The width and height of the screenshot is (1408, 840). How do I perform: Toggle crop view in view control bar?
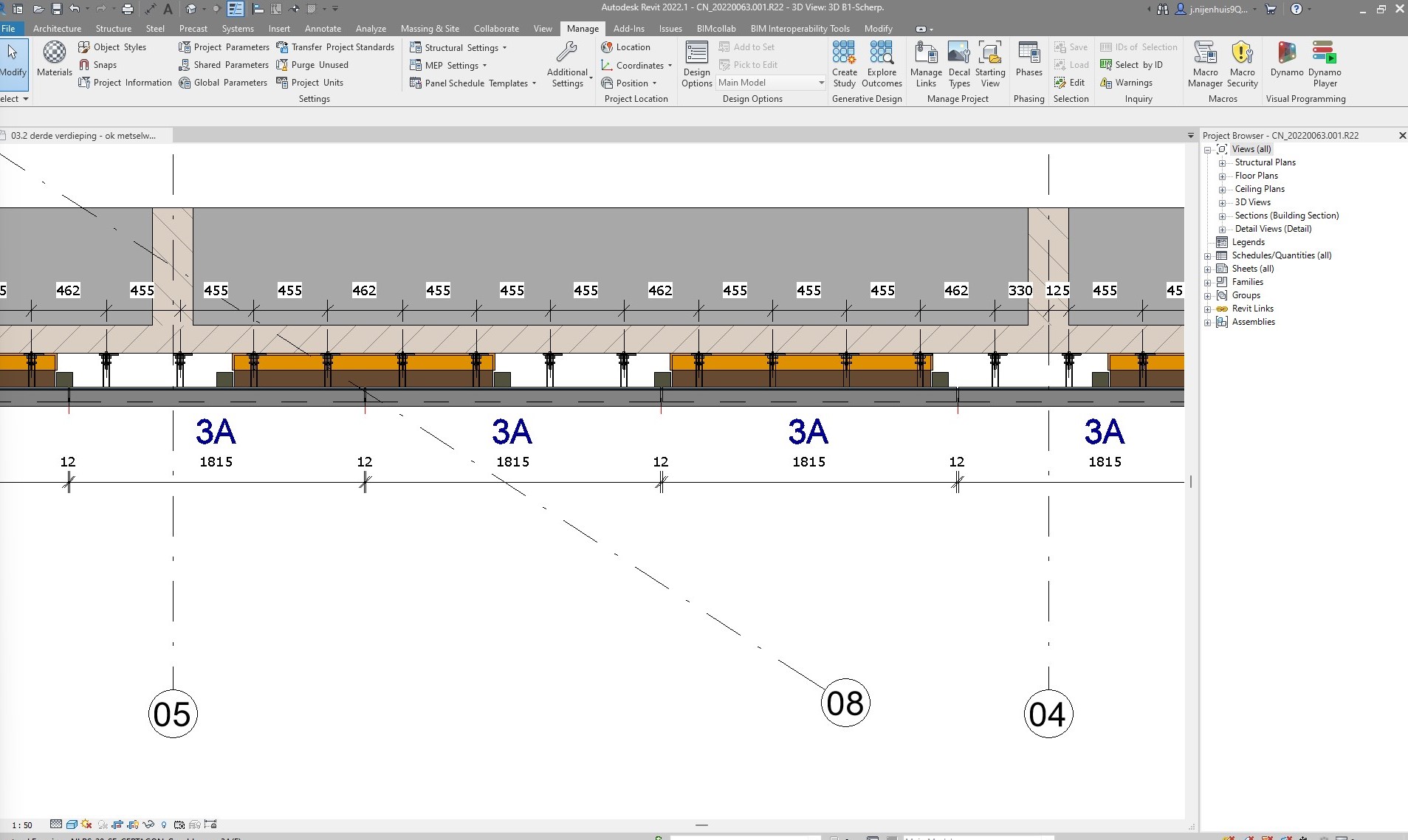tap(117, 824)
